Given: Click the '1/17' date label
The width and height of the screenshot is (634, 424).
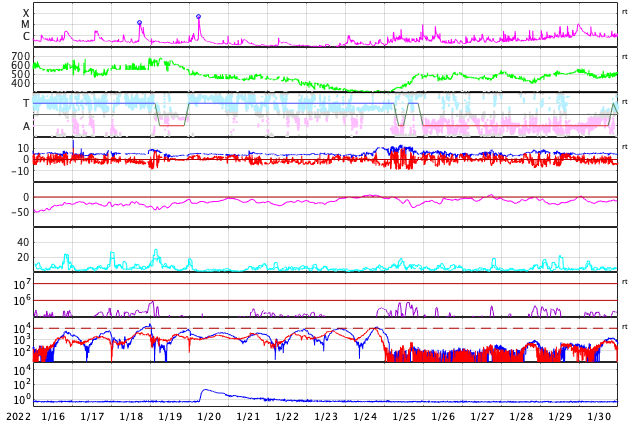Looking at the screenshot, I should click(x=92, y=417).
